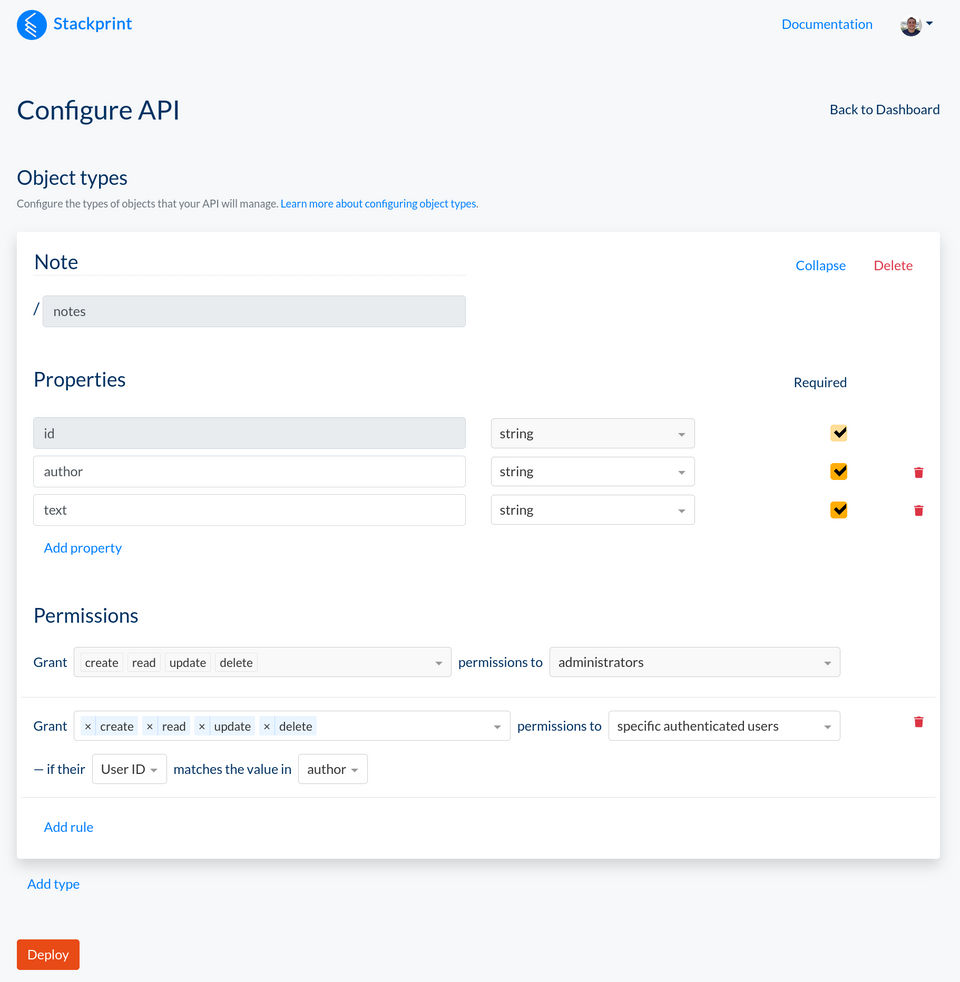Collapse the Note object type
The width and height of the screenshot is (960, 982).
click(820, 266)
